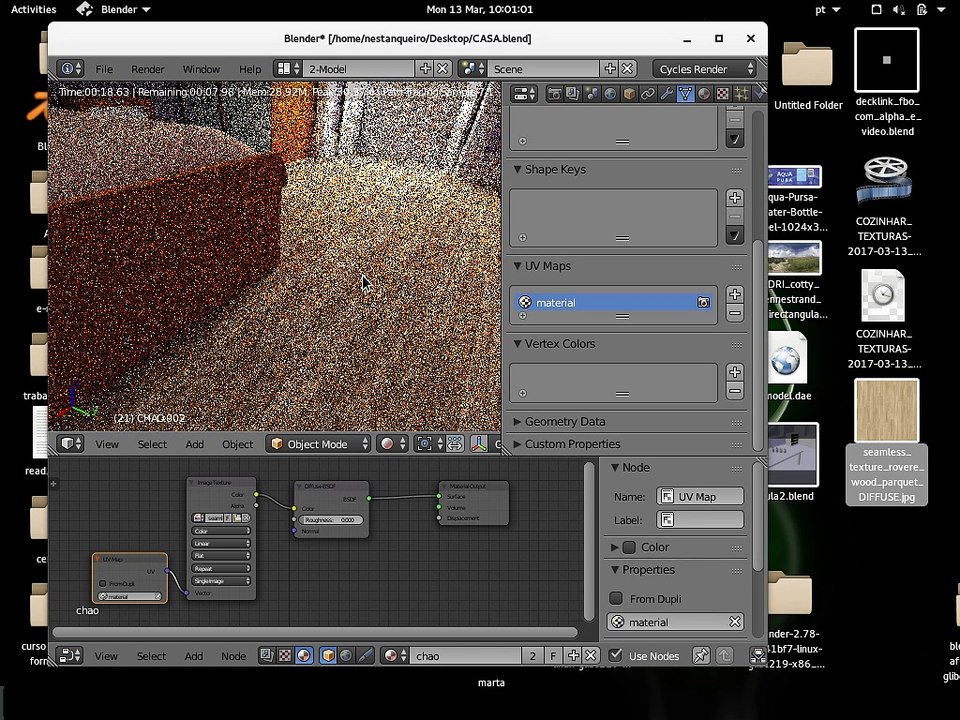Open the 3D View editor type selector
960x720 pixels.
coord(71,444)
